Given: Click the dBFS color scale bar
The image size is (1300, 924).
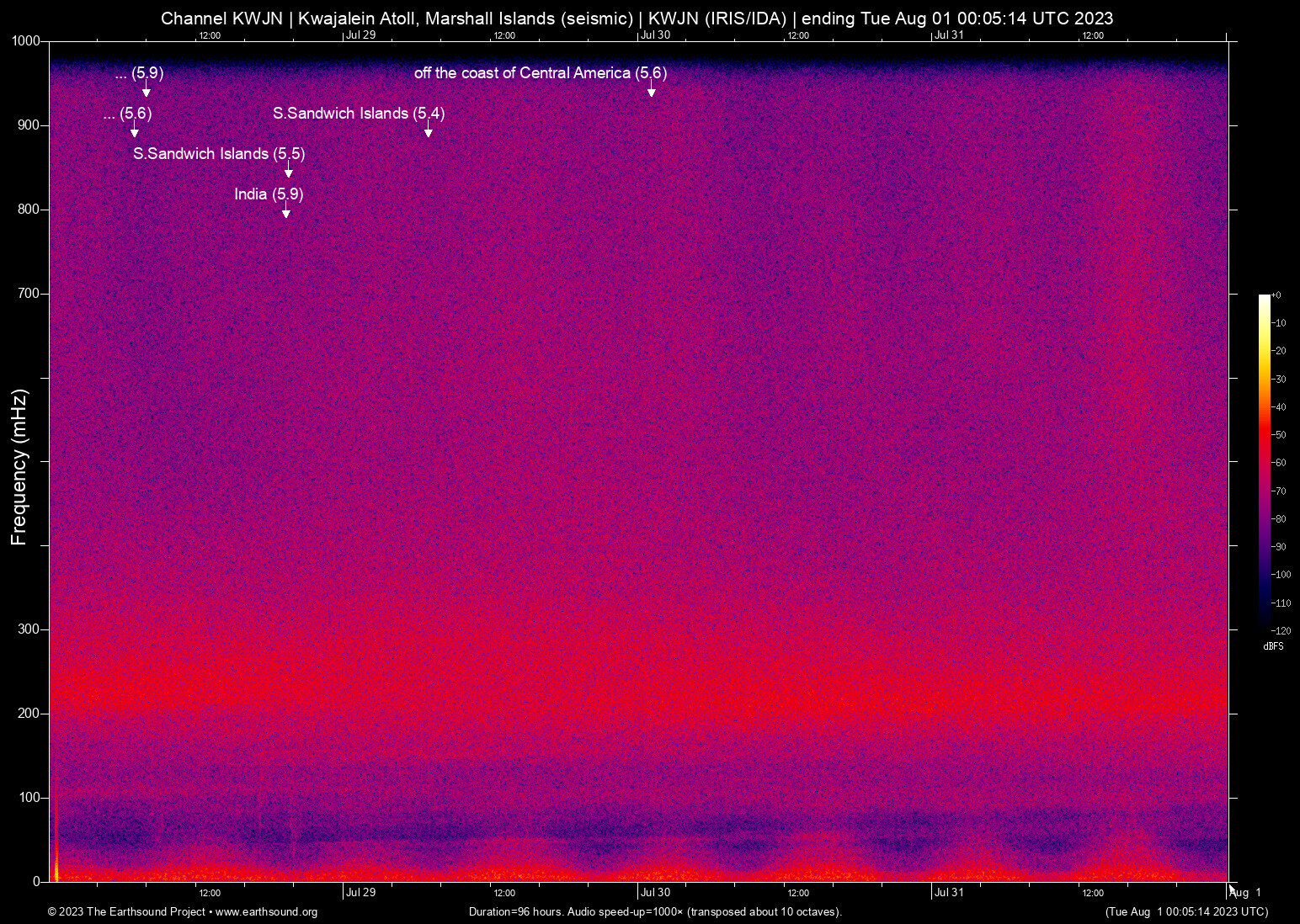Looking at the screenshot, I should [x=1264, y=461].
